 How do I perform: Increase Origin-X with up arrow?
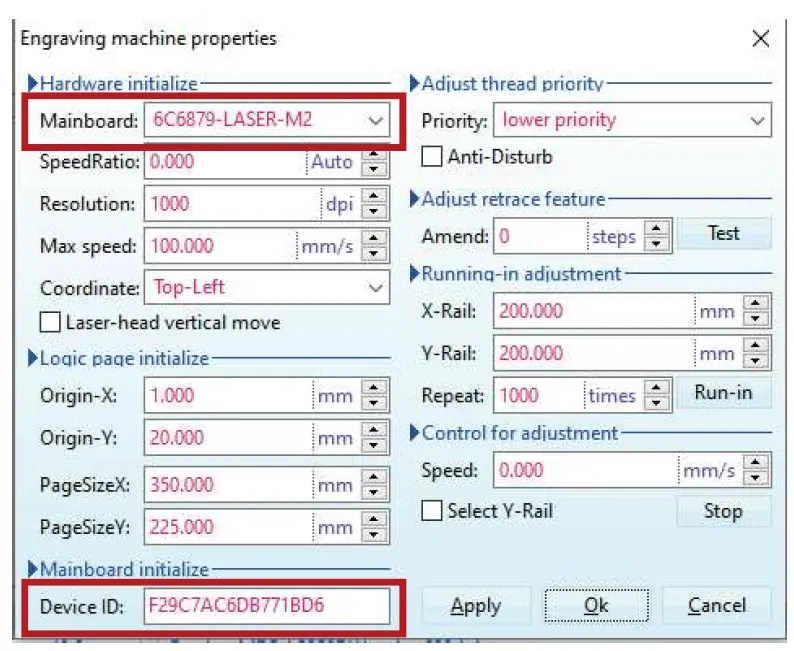coord(375,387)
